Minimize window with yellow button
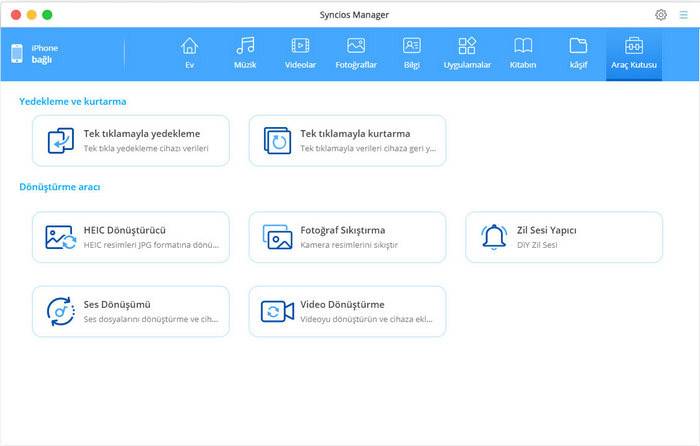This screenshot has width=700, height=446. tap(32, 15)
